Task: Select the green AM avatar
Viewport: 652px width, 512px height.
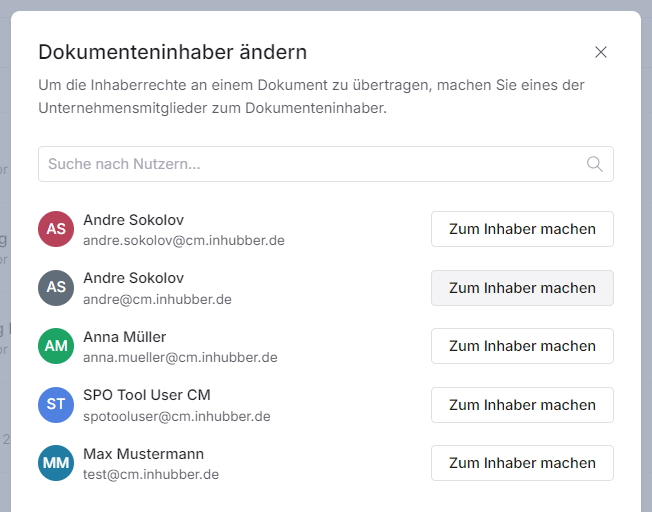Action: point(56,346)
